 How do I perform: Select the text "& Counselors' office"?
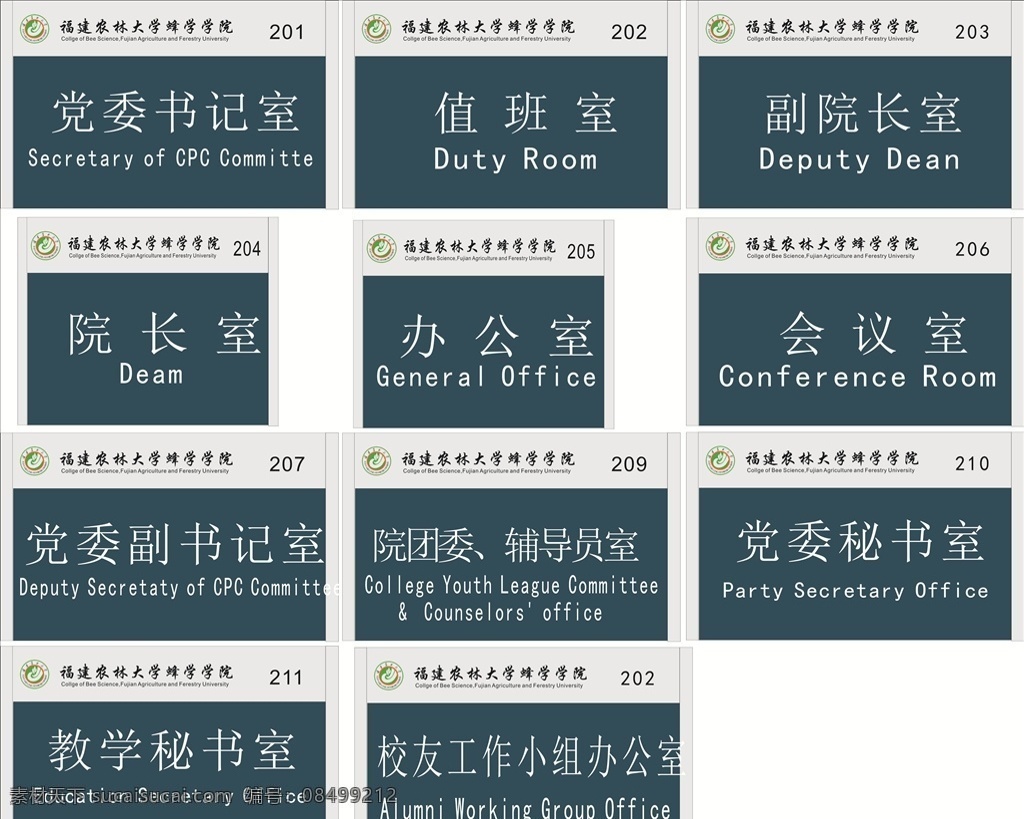click(500, 612)
